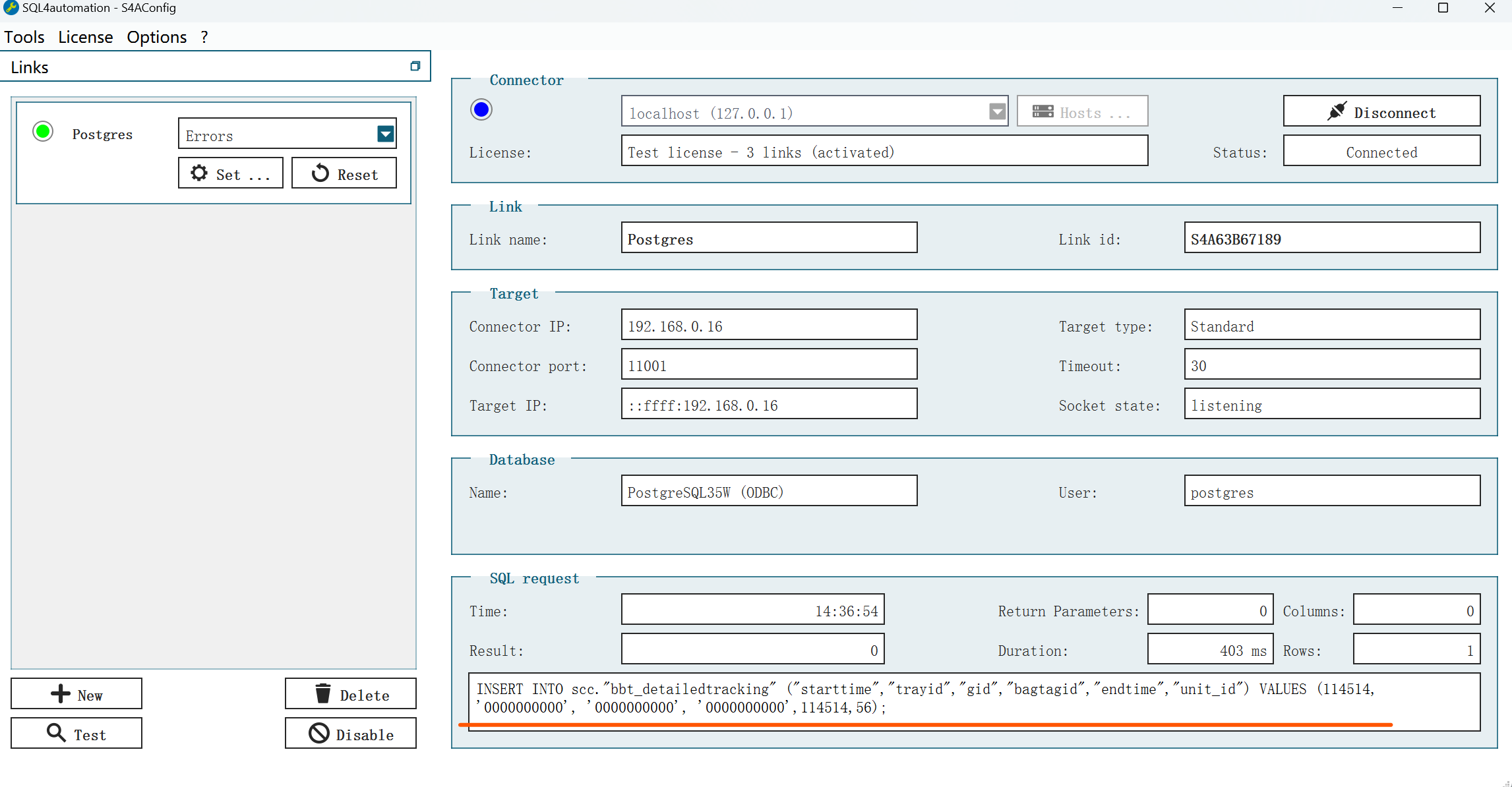Toggle the Postgres green status indicator
1512x787 pixels.
42,132
